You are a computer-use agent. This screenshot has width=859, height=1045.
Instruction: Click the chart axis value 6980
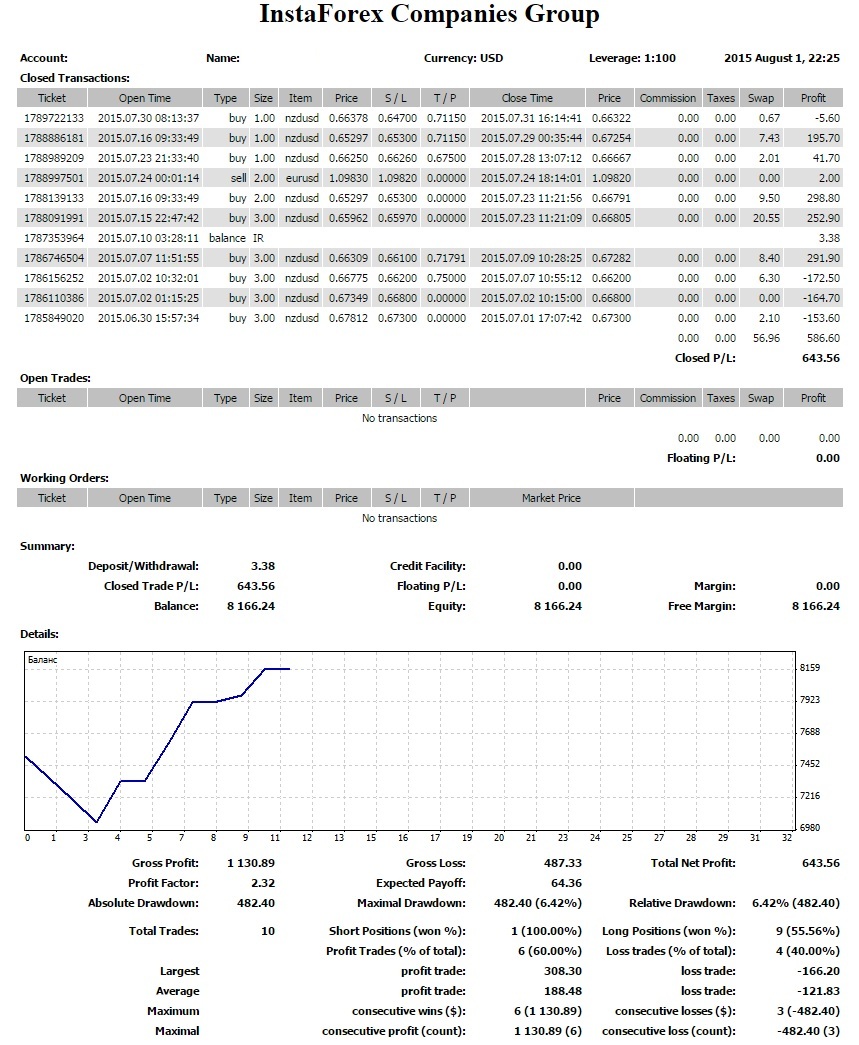(x=810, y=827)
